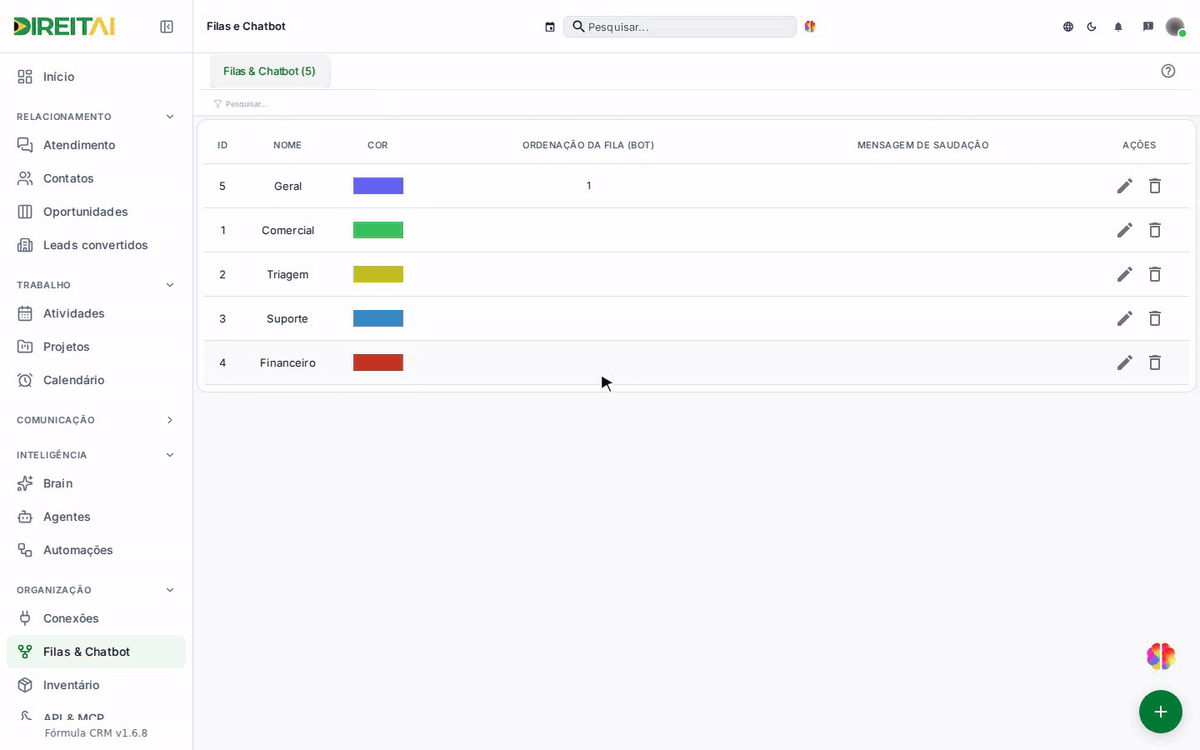Click the pencil icon for Suporte row
This screenshot has height=750, width=1200.
1125,318
